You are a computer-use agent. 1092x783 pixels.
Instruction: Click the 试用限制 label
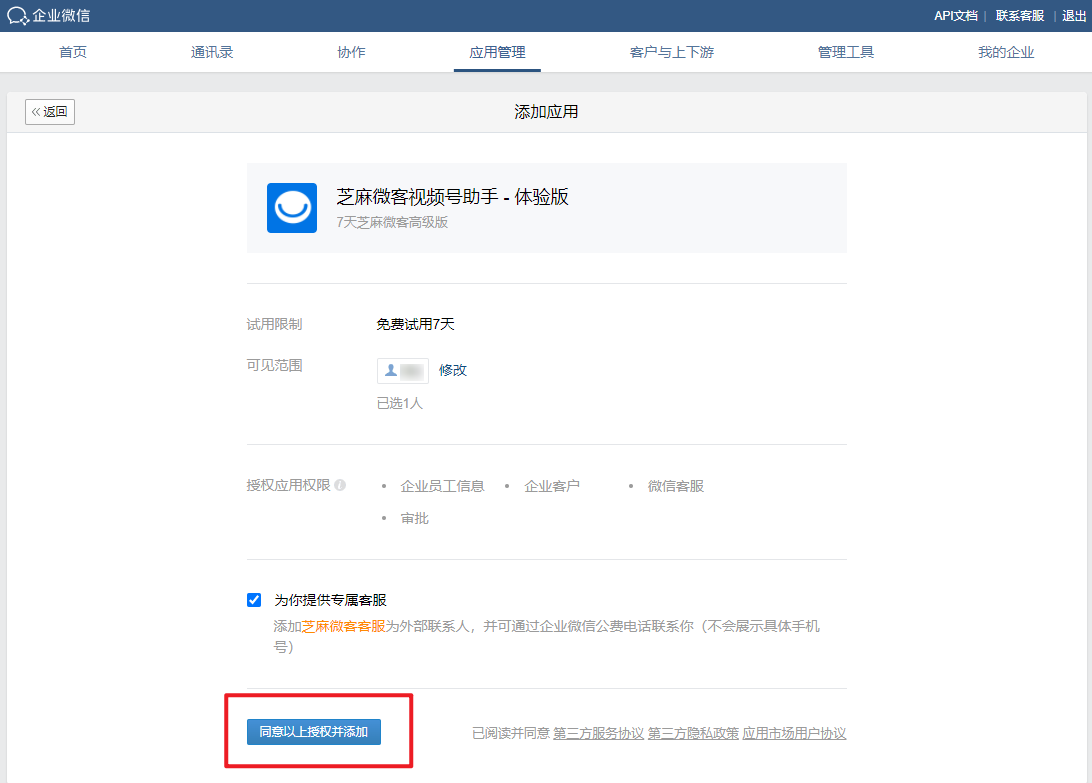(x=274, y=324)
